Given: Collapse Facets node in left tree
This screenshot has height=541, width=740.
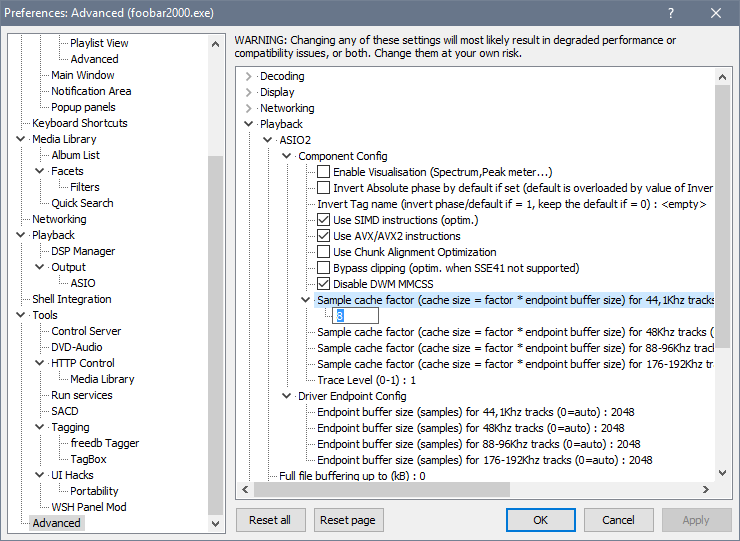Looking at the screenshot, I should click(x=40, y=171).
